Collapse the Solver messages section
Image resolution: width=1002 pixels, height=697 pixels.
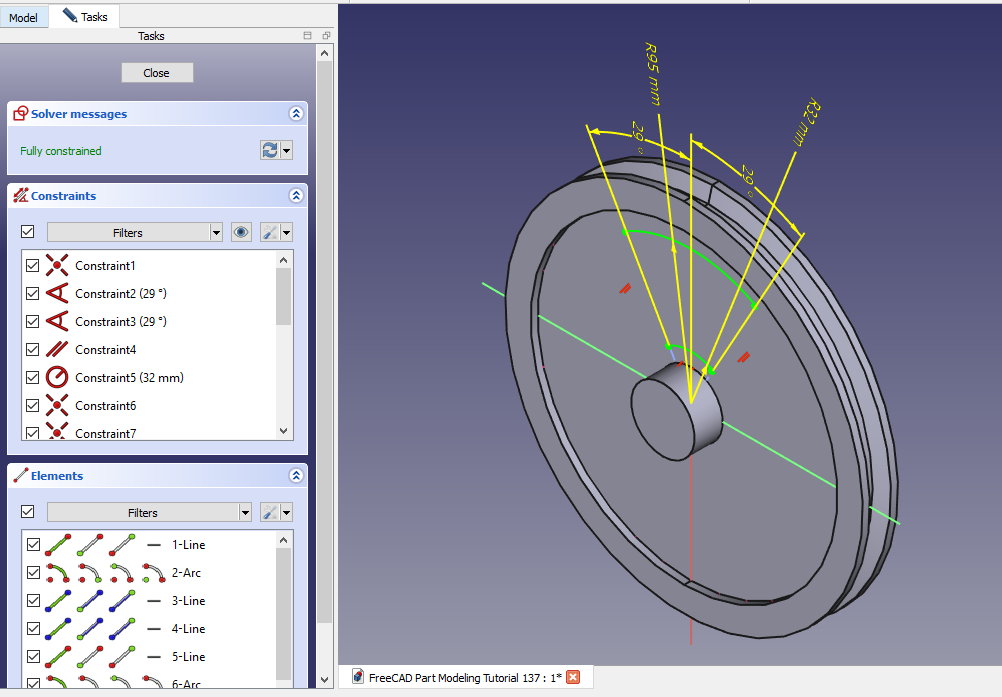[x=296, y=114]
